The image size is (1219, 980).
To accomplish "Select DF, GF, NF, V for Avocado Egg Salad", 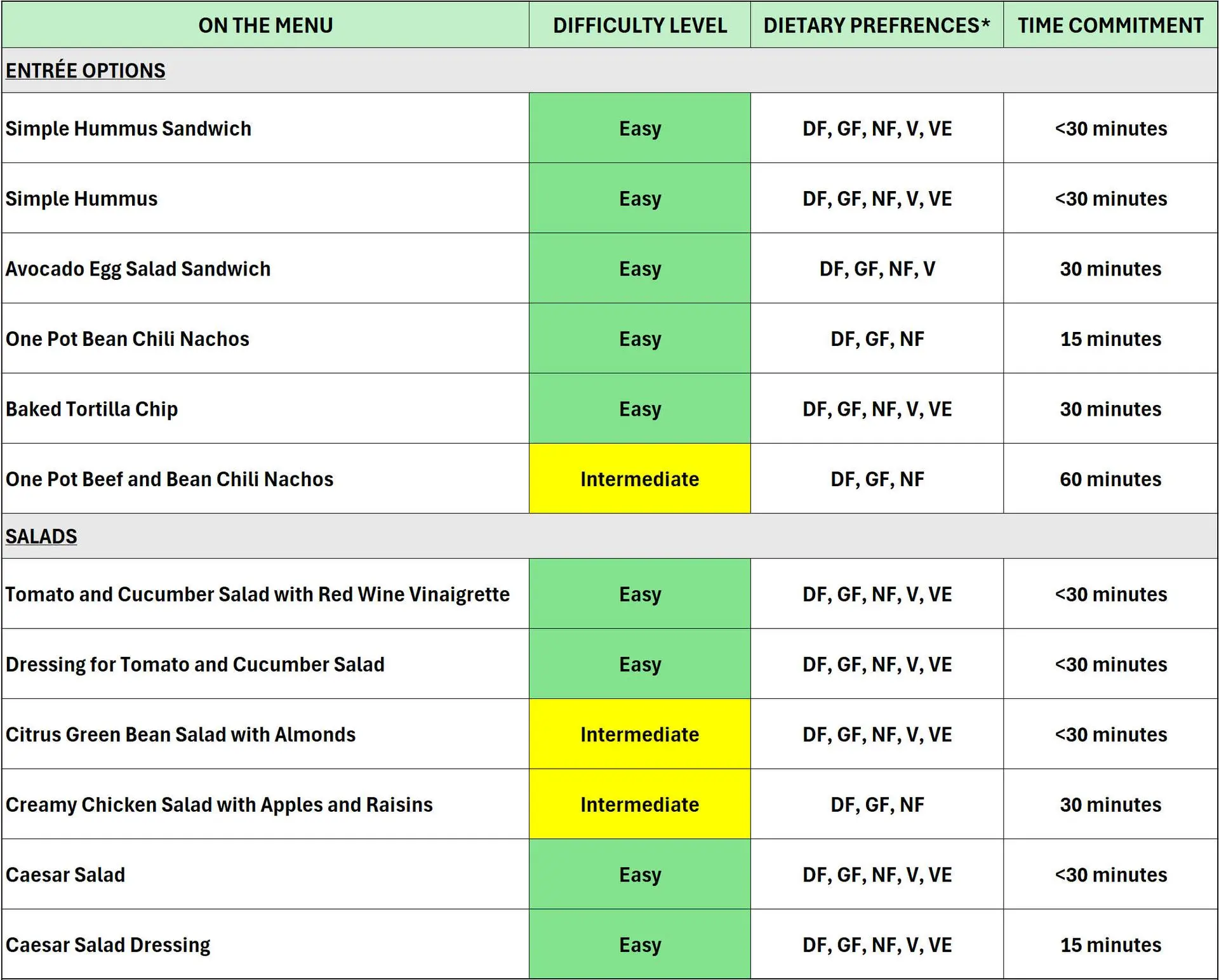I will (x=877, y=268).
